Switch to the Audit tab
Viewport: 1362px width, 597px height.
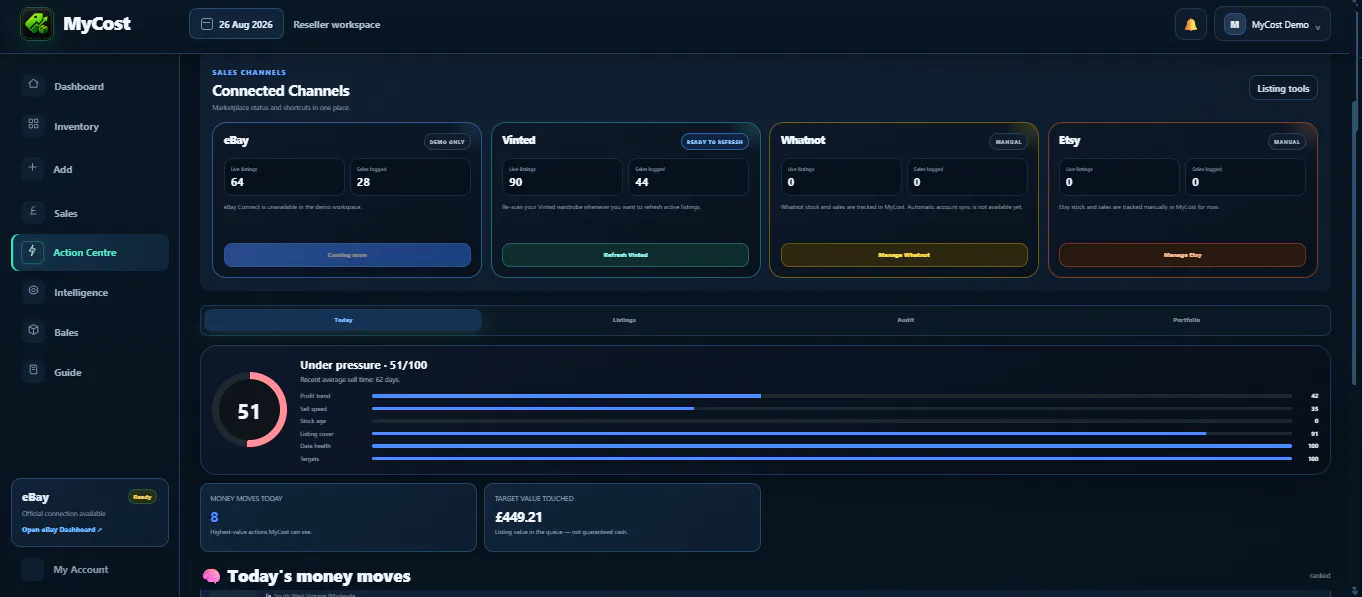[x=905, y=320]
